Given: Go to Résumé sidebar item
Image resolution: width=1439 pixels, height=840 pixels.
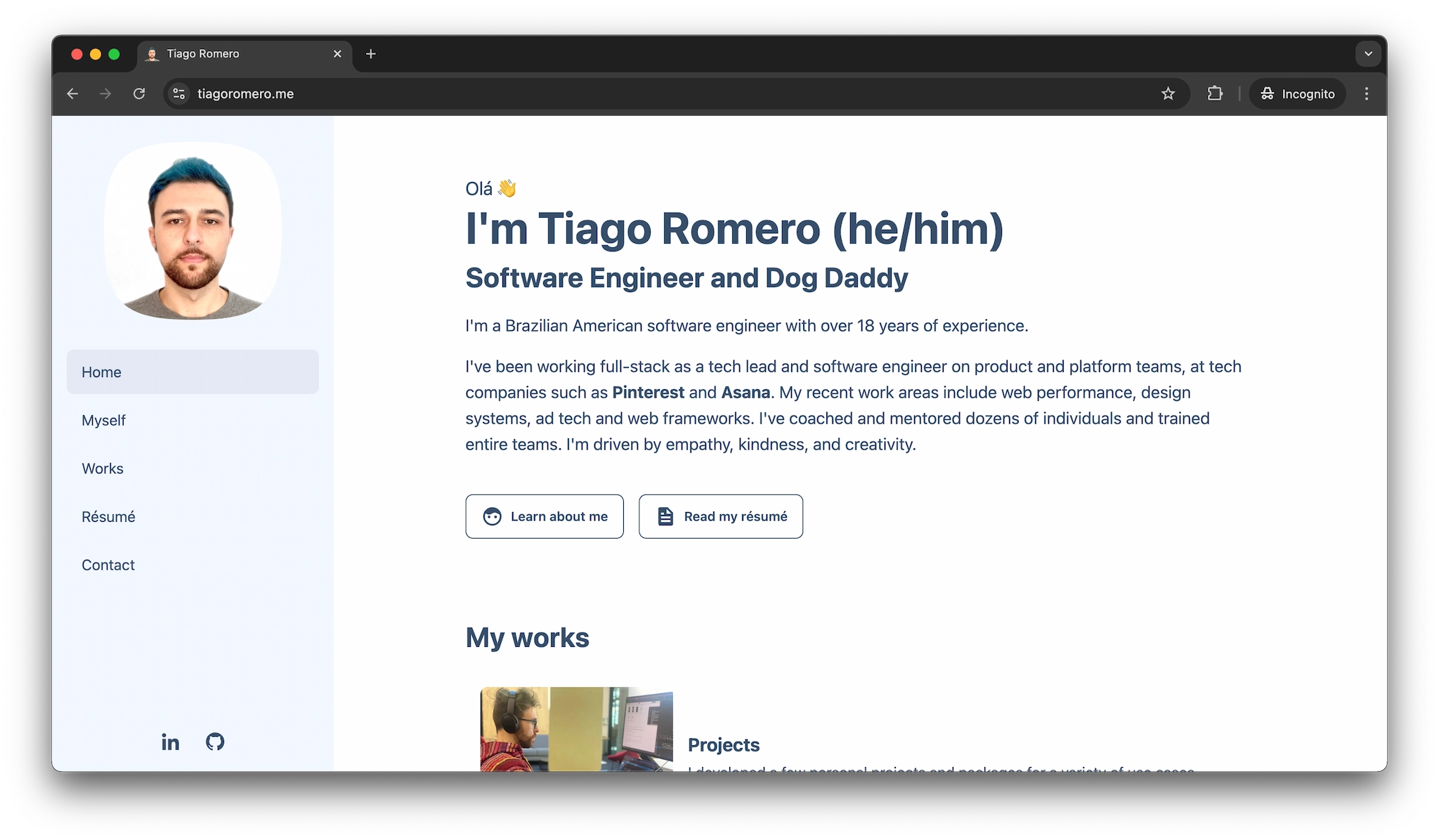Looking at the screenshot, I should pyautogui.click(x=108, y=517).
